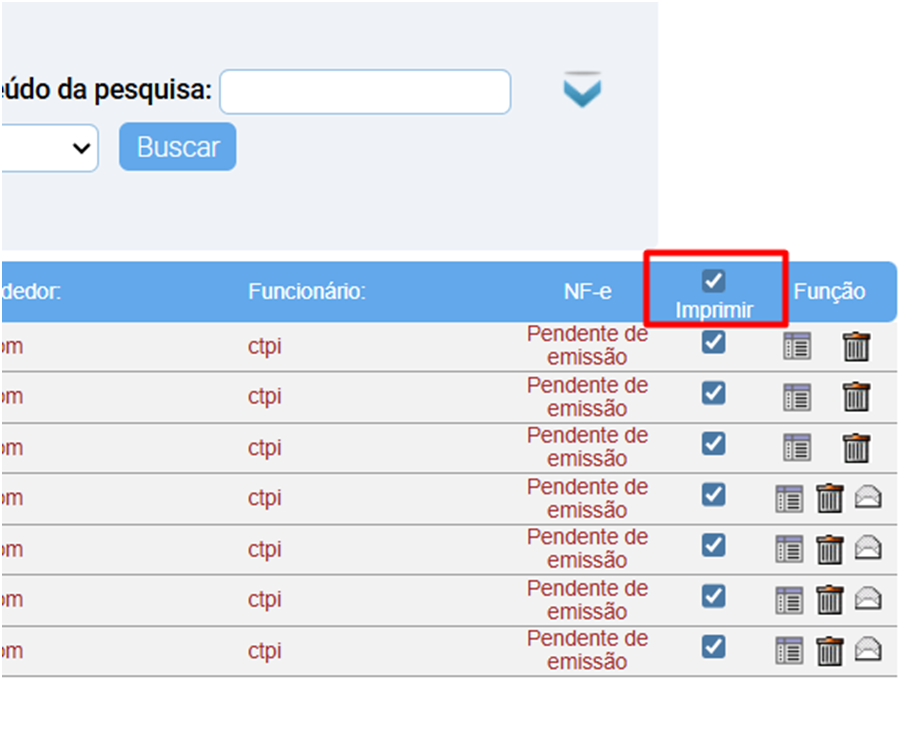Delete the third row with its trash icon
The height and width of the screenshot is (754, 918).
[x=857, y=447]
